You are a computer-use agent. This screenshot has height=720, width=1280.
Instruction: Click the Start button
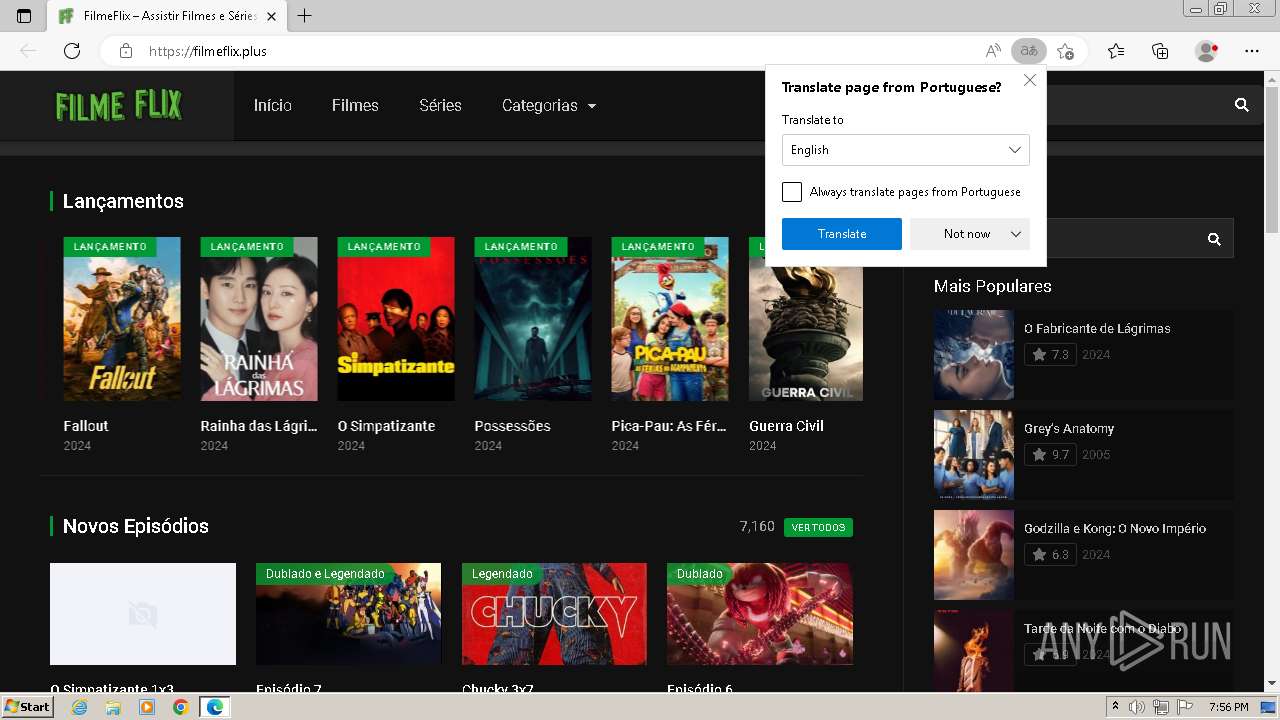click(x=28, y=707)
